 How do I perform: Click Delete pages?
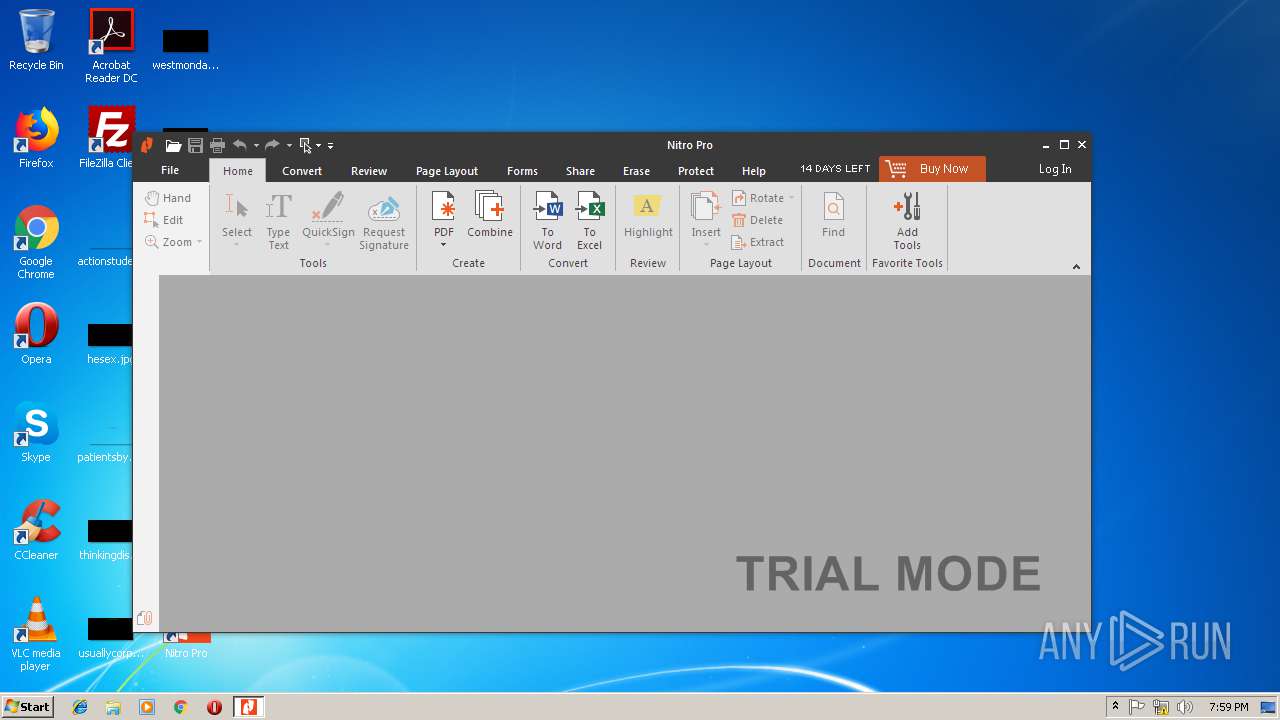pos(758,220)
